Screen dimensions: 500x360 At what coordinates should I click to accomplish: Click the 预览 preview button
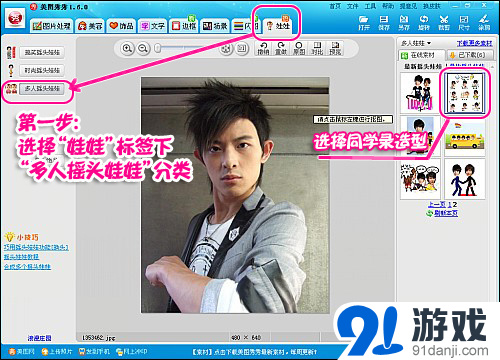tap(335, 48)
